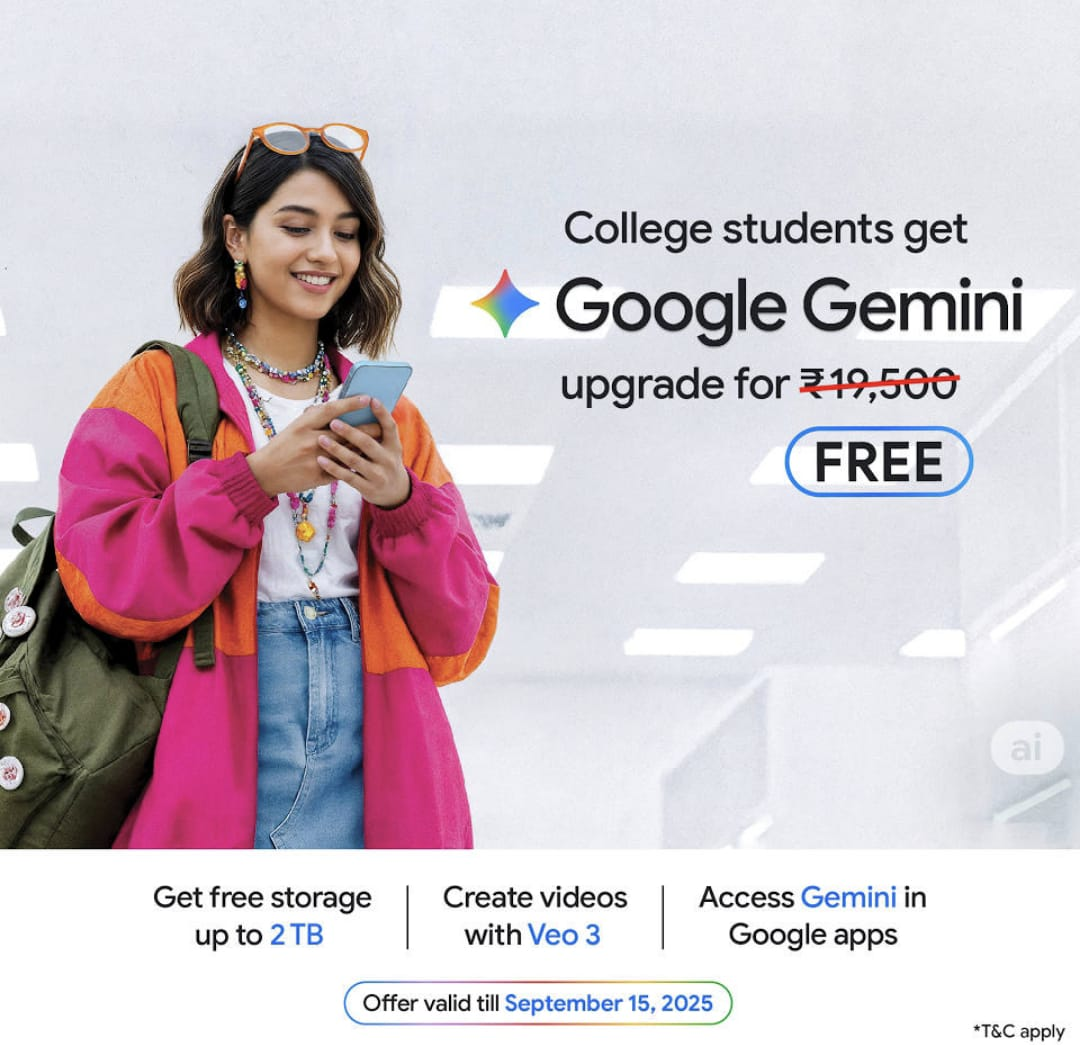Click the "Offer valid till September 15, 2025" pill
The width and height of the screenshot is (1080, 1045).
[537, 1003]
